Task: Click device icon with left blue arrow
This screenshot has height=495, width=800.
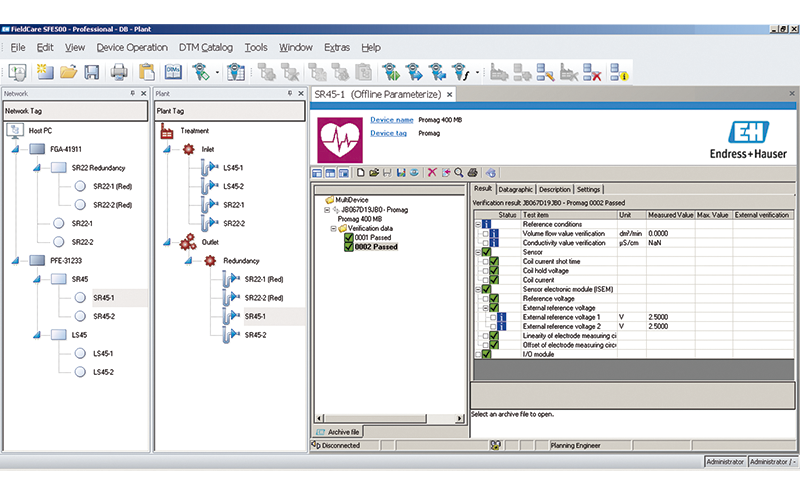Action: click(x=438, y=72)
